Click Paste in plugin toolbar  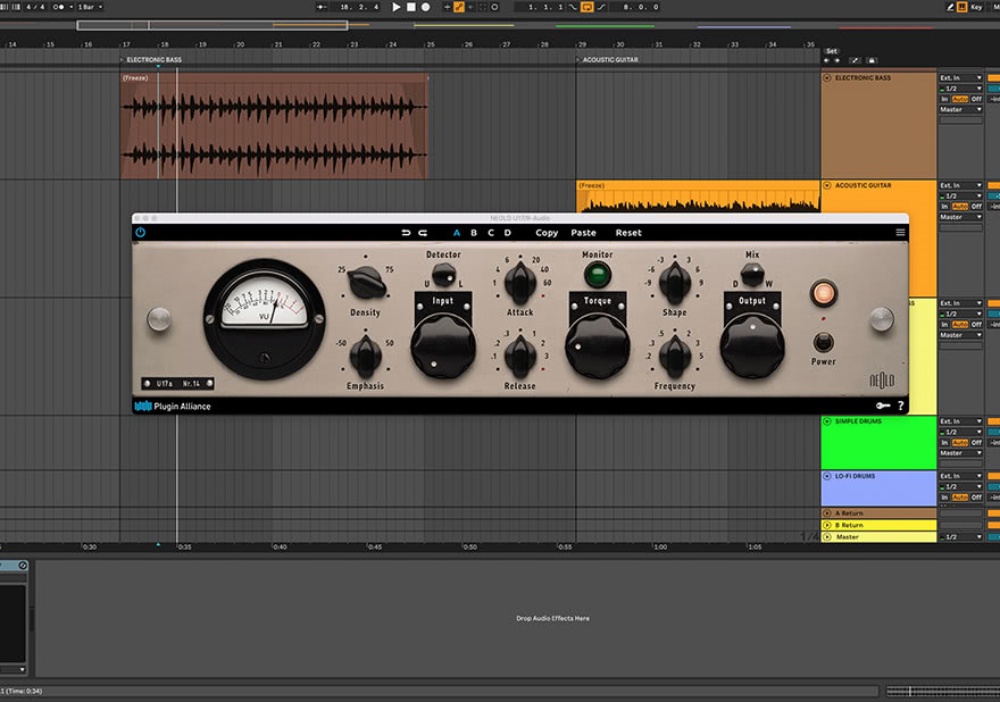[x=584, y=233]
